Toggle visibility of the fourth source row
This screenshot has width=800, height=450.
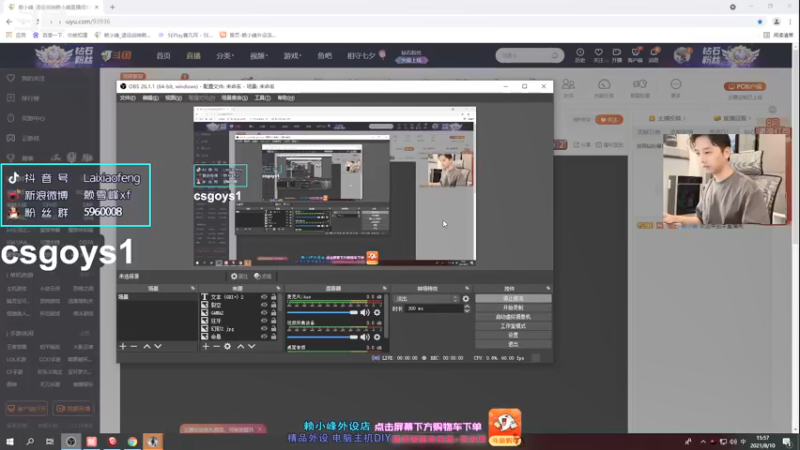264,320
